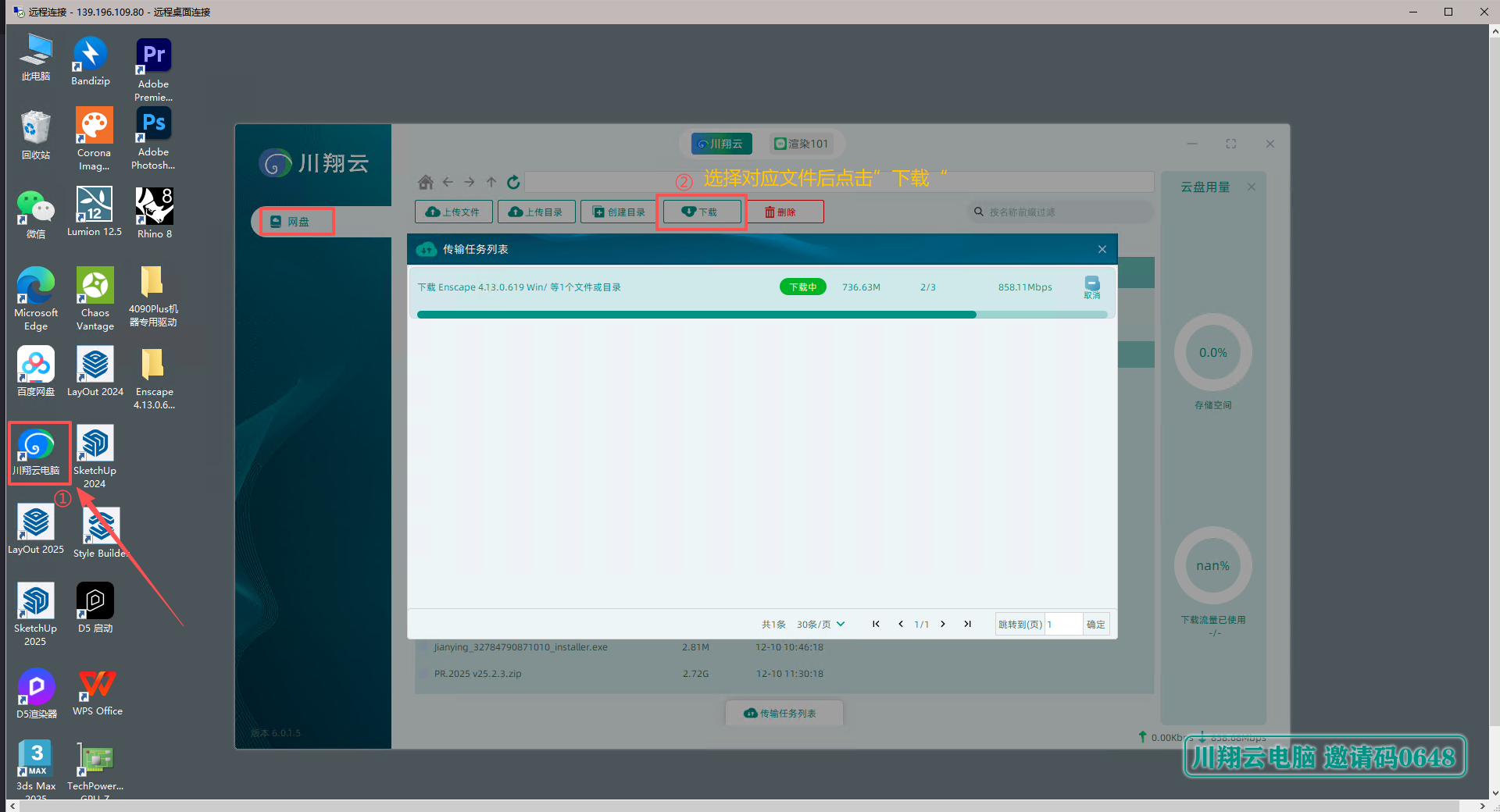Select PR.2025 v25.2.3.zip file row
Screen dimensions: 1500x812
(784, 674)
